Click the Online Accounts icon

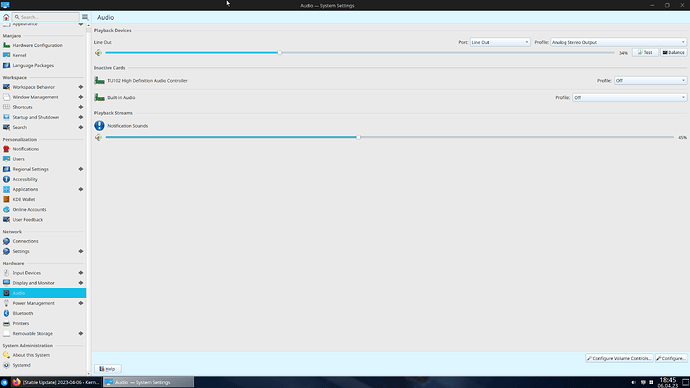tap(6, 210)
